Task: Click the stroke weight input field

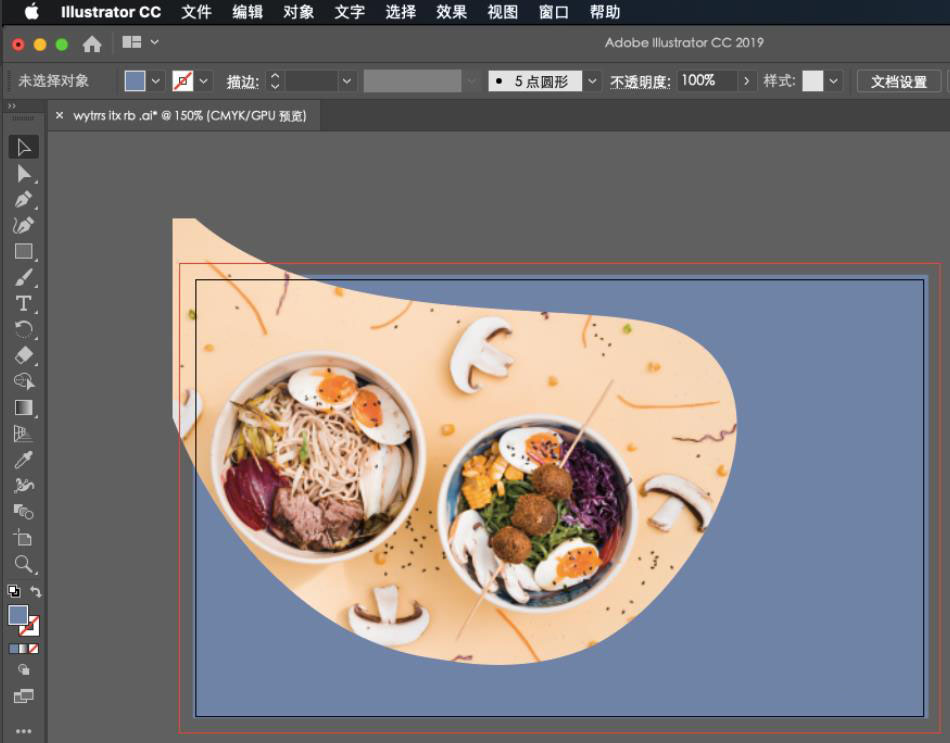Action: [x=311, y=81]
